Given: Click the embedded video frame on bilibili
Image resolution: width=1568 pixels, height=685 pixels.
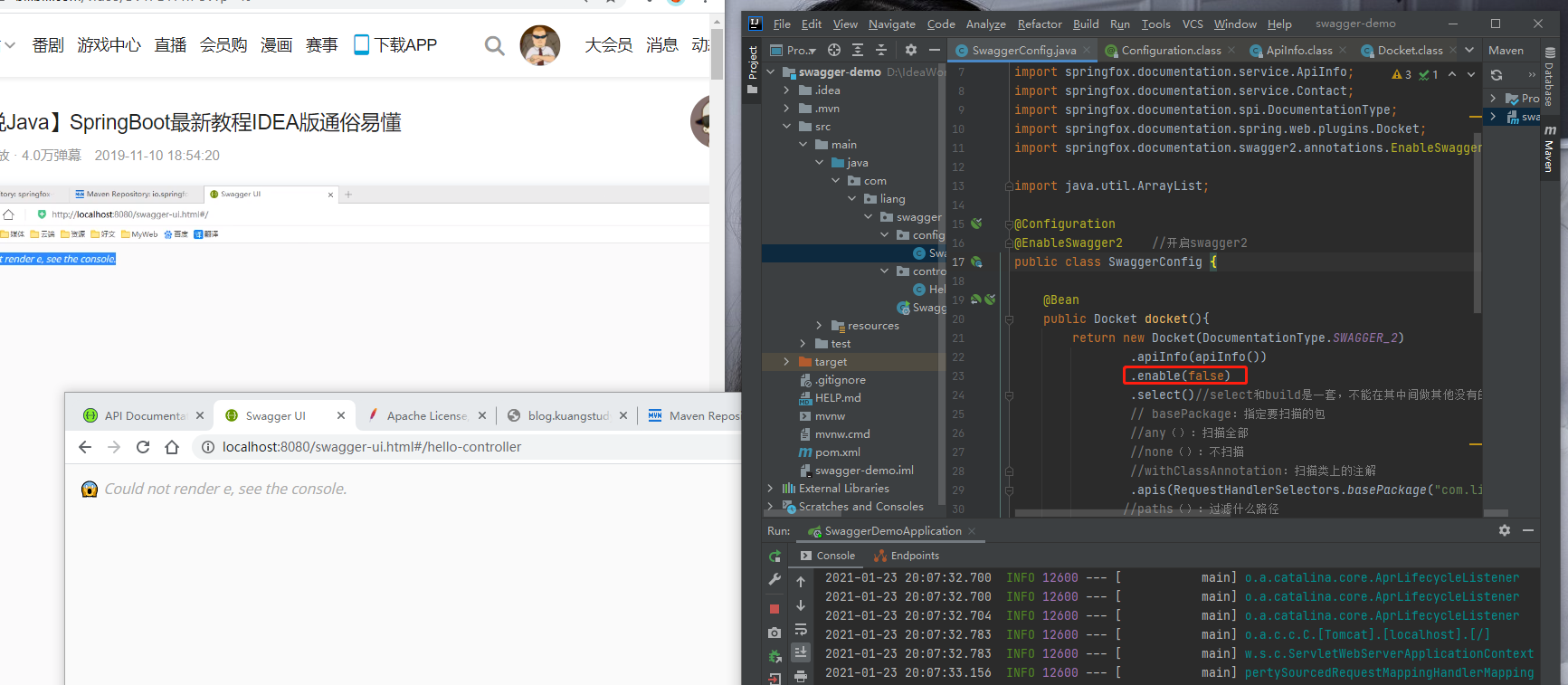Looking at the screenshot, I should coord(355,288).
